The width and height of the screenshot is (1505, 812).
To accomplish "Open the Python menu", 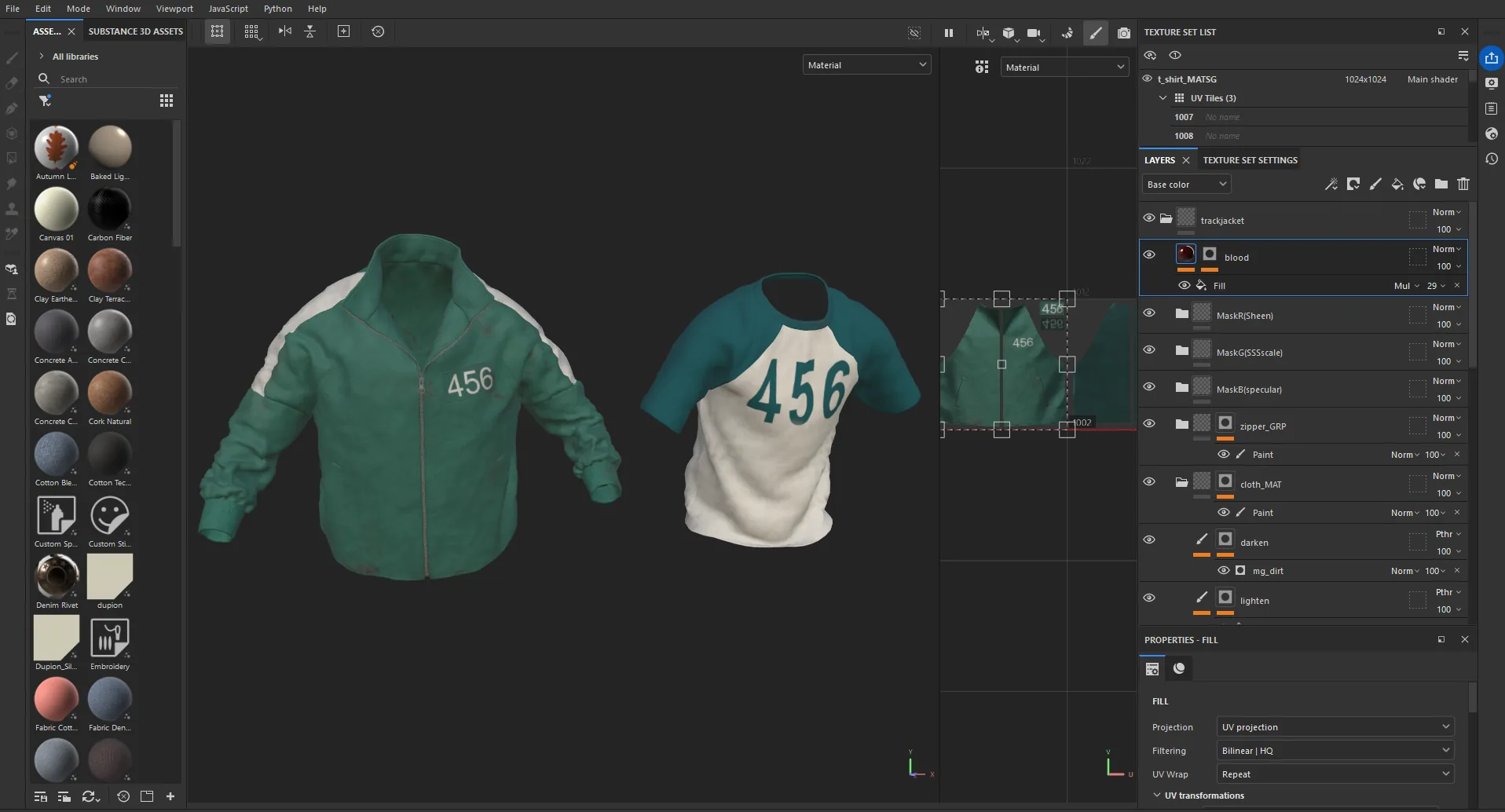I will (x=278, y=9).
